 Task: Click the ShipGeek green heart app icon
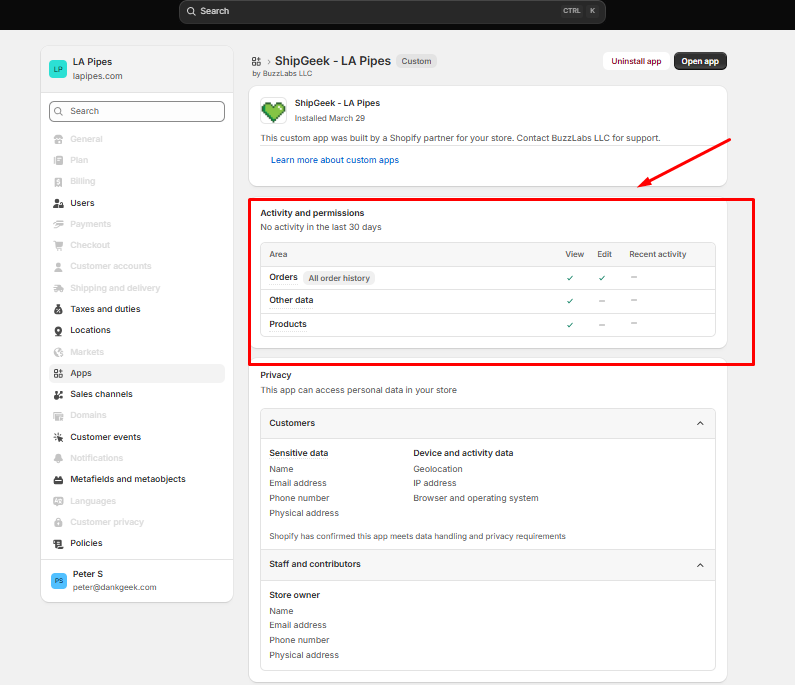tap(273, 111)
